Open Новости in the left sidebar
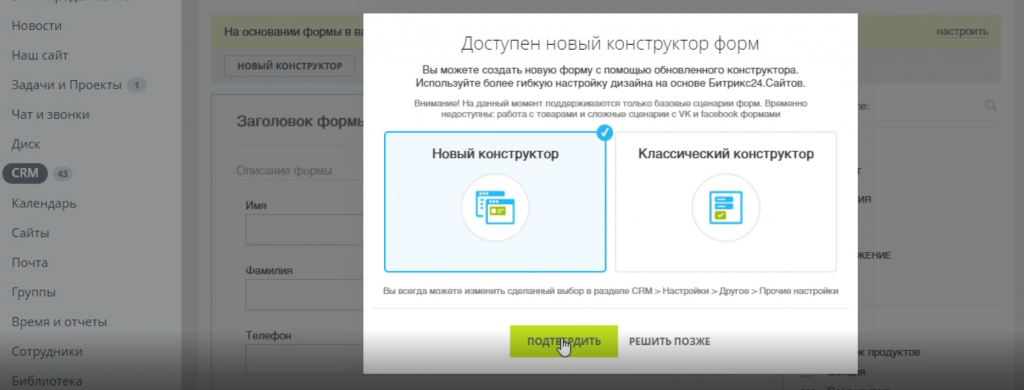 pyautogui.click(x=37, y=26)
